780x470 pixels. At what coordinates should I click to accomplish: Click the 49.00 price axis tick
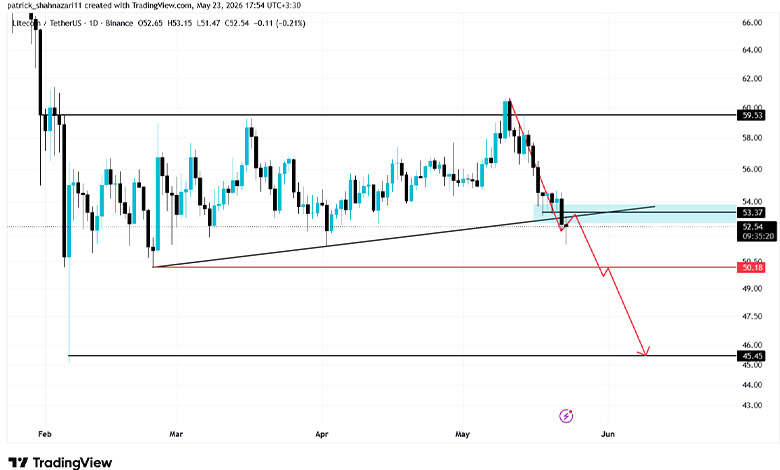(x=752, y=288)
